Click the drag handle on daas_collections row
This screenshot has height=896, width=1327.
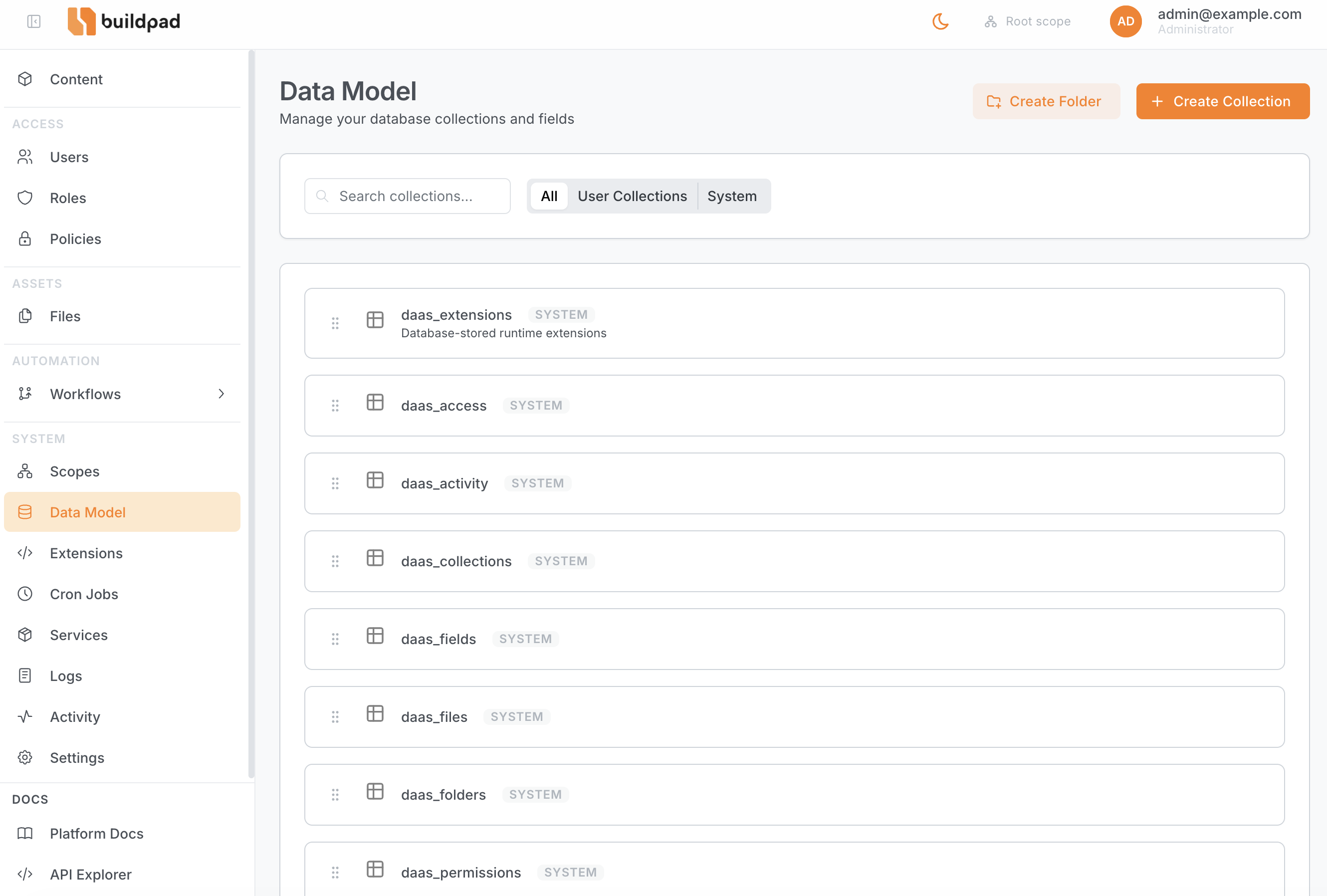coord(335,562)
